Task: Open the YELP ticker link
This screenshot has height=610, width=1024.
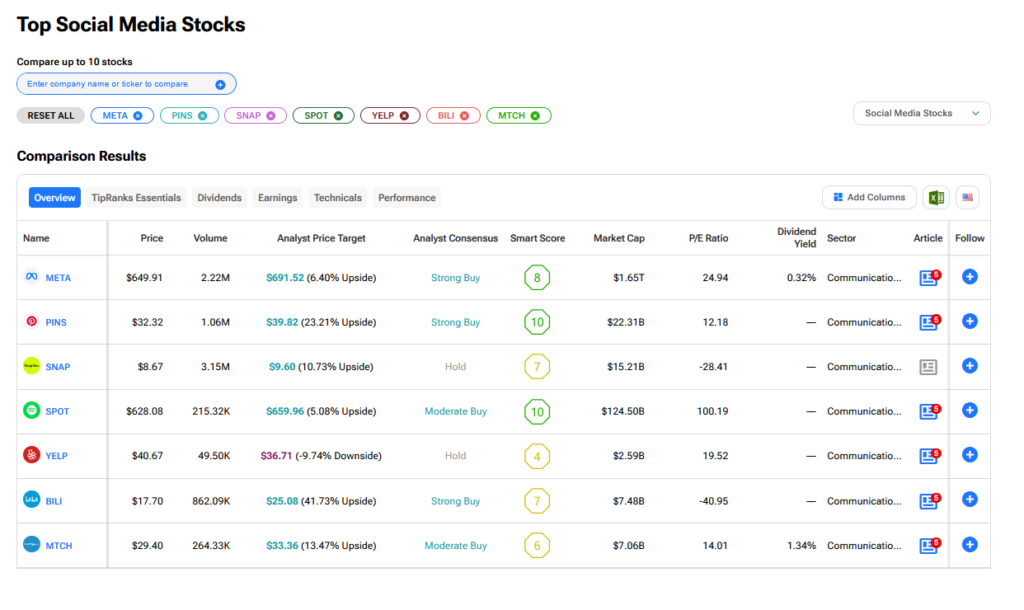Action: (x=56, y=456)
